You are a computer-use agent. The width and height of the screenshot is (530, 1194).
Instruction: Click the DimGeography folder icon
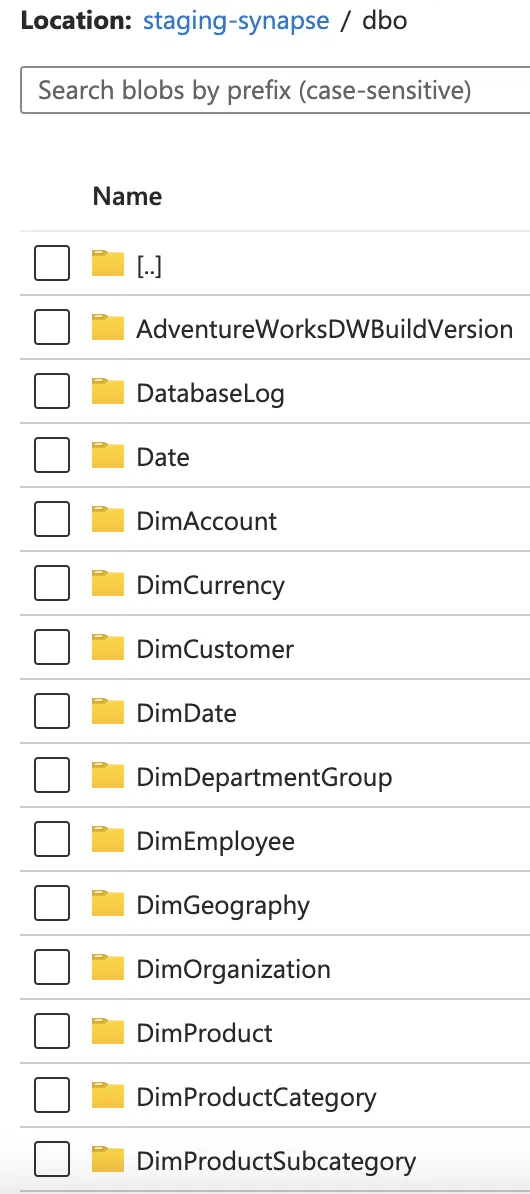[x=107, y=903]
